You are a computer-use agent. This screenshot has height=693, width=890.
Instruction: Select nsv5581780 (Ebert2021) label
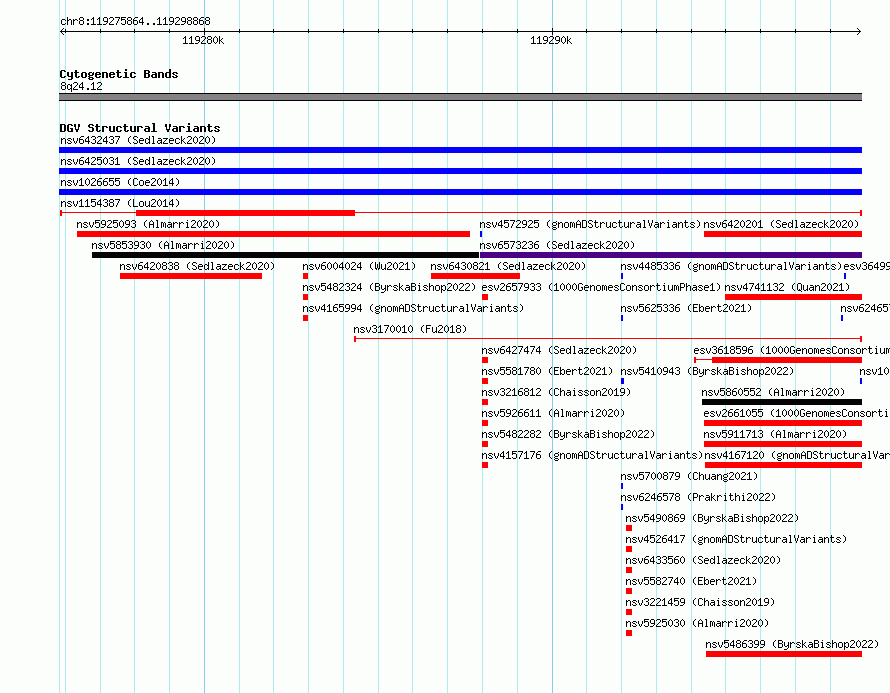coord(547,371)
